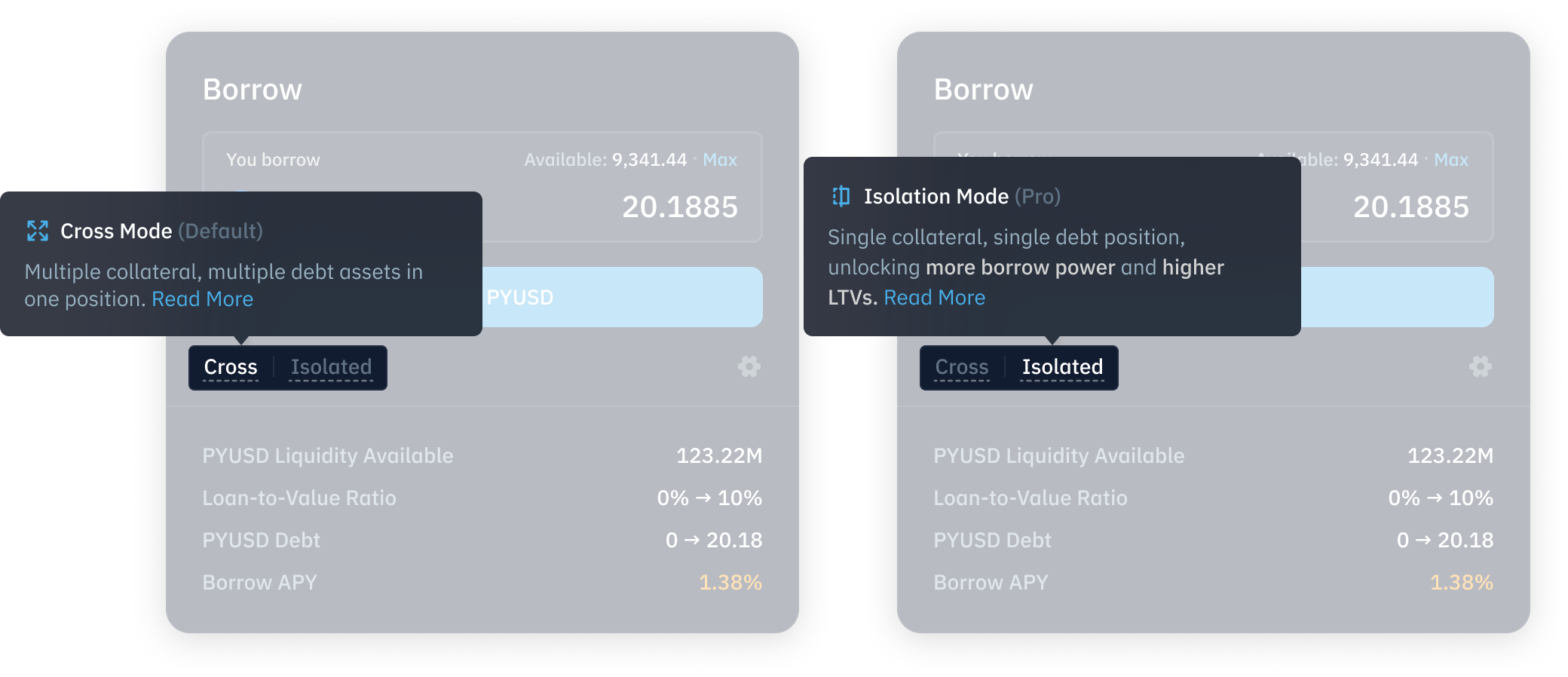Click the PYUSD Debt arrow indicator
The height and width of the screenshot is (677, 1568).
(691, 540)
